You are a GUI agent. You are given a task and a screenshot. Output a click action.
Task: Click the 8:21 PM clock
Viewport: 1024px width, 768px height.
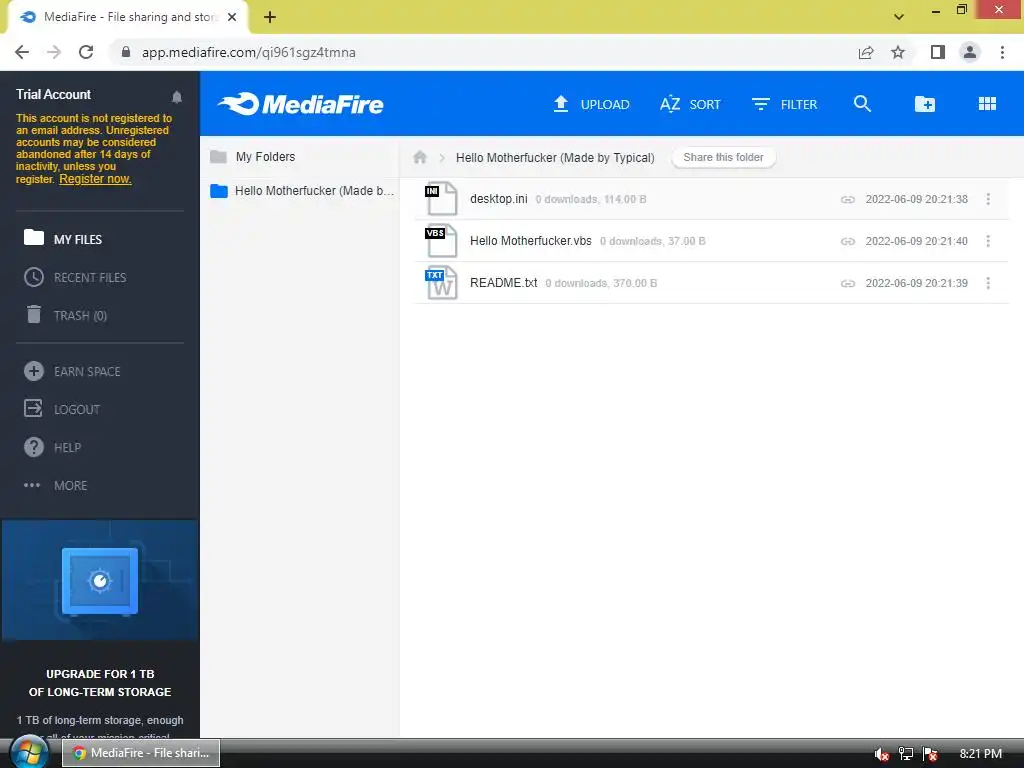pyautogui.click(x=980, y=754)
